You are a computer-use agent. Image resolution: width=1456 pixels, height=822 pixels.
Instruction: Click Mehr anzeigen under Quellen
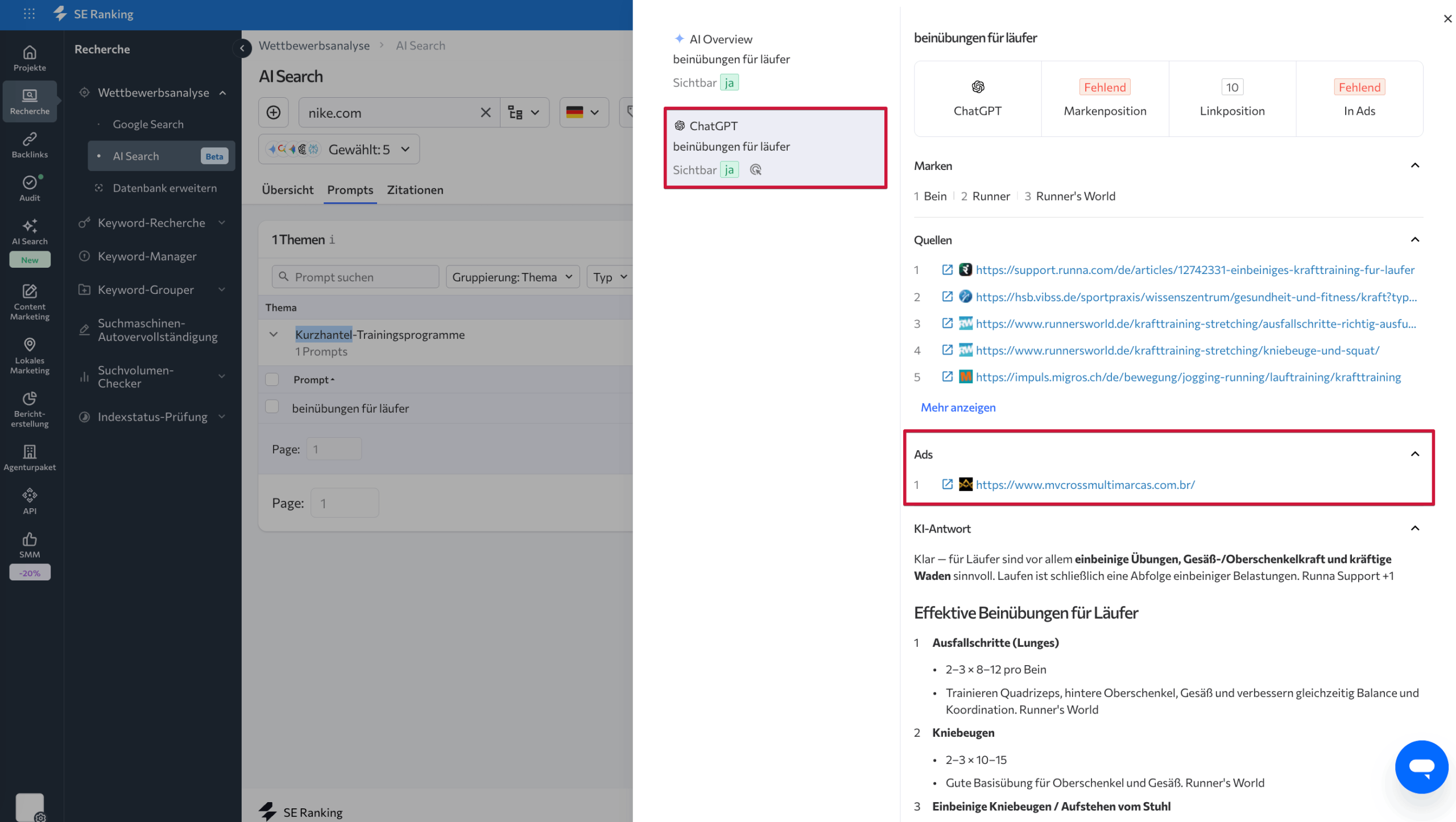click(x=958, y=407)
